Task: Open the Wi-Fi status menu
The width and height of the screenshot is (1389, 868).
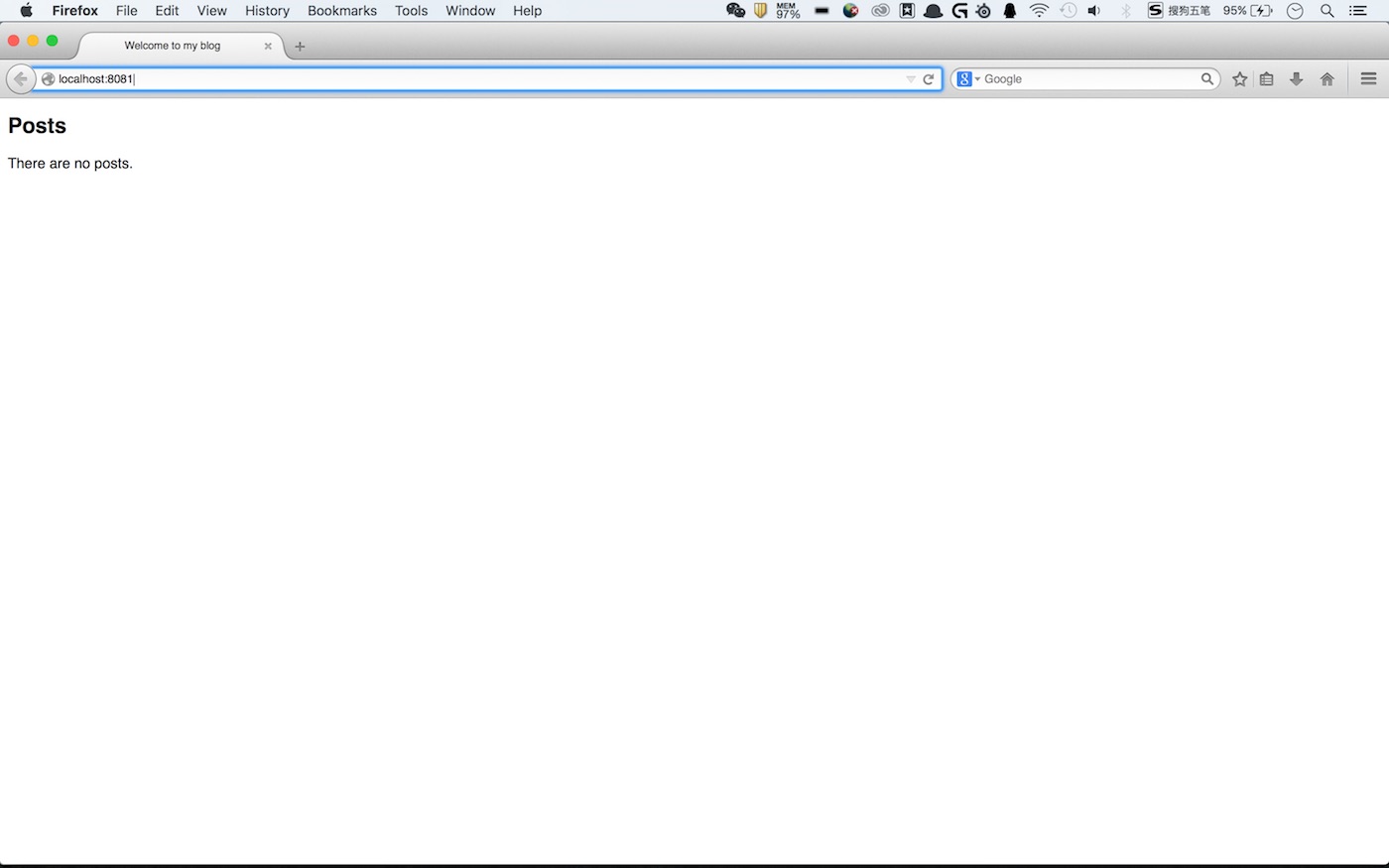Action: [x=1039, y=11]
